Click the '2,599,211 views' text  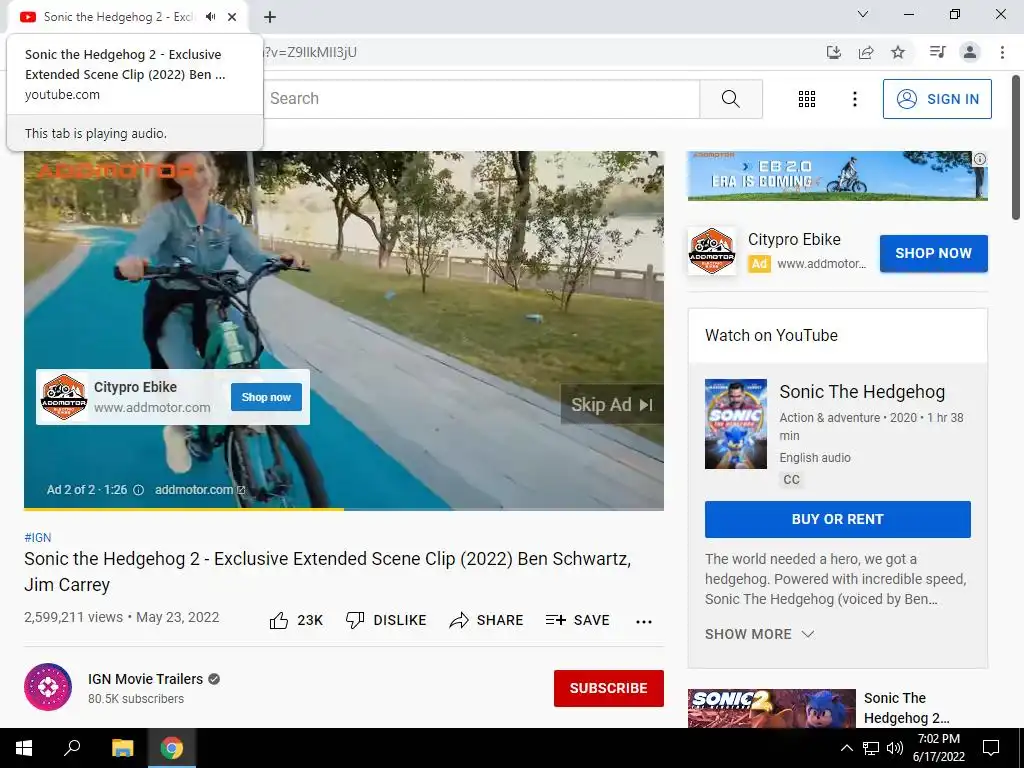73,617
